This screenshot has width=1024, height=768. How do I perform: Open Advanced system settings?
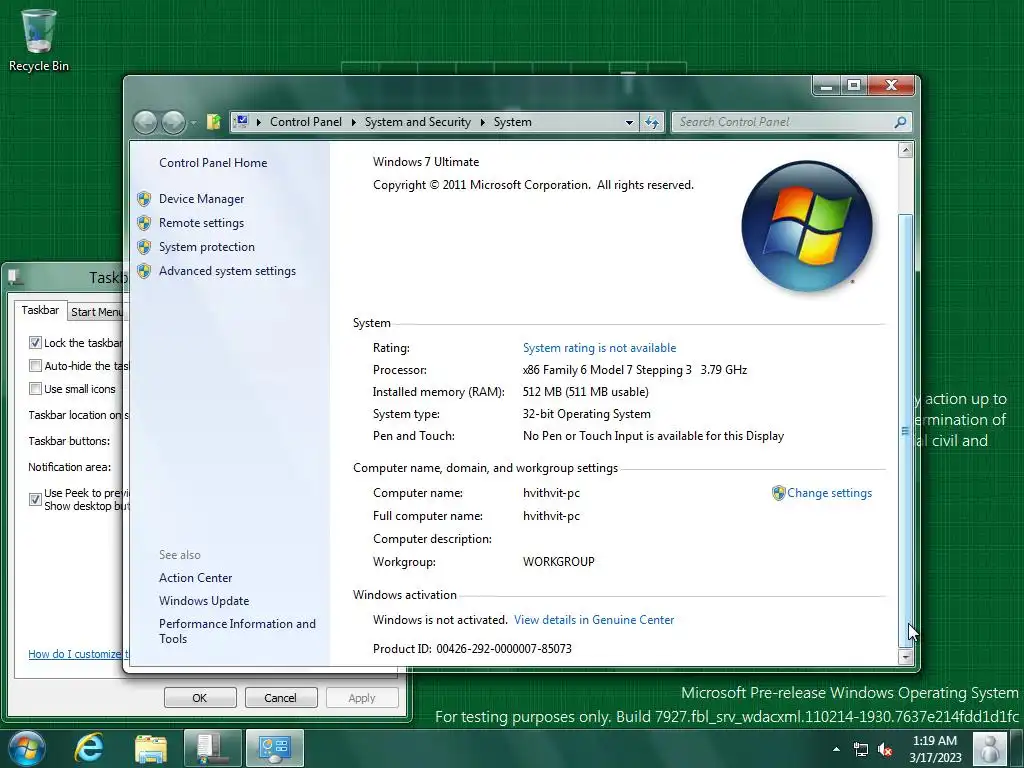pyautogui.click(x=227, y=271)
